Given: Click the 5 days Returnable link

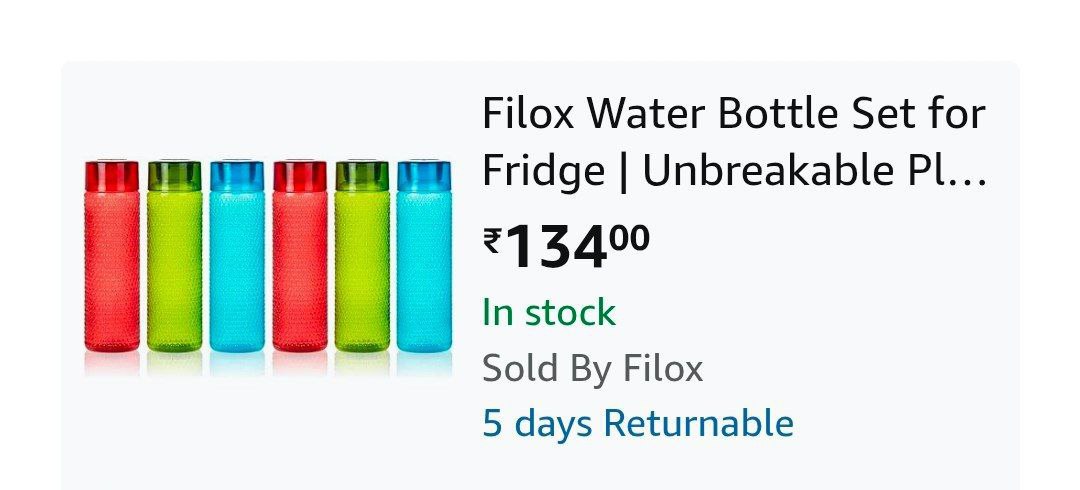Looking at the screenshot, I should (638, 422).
